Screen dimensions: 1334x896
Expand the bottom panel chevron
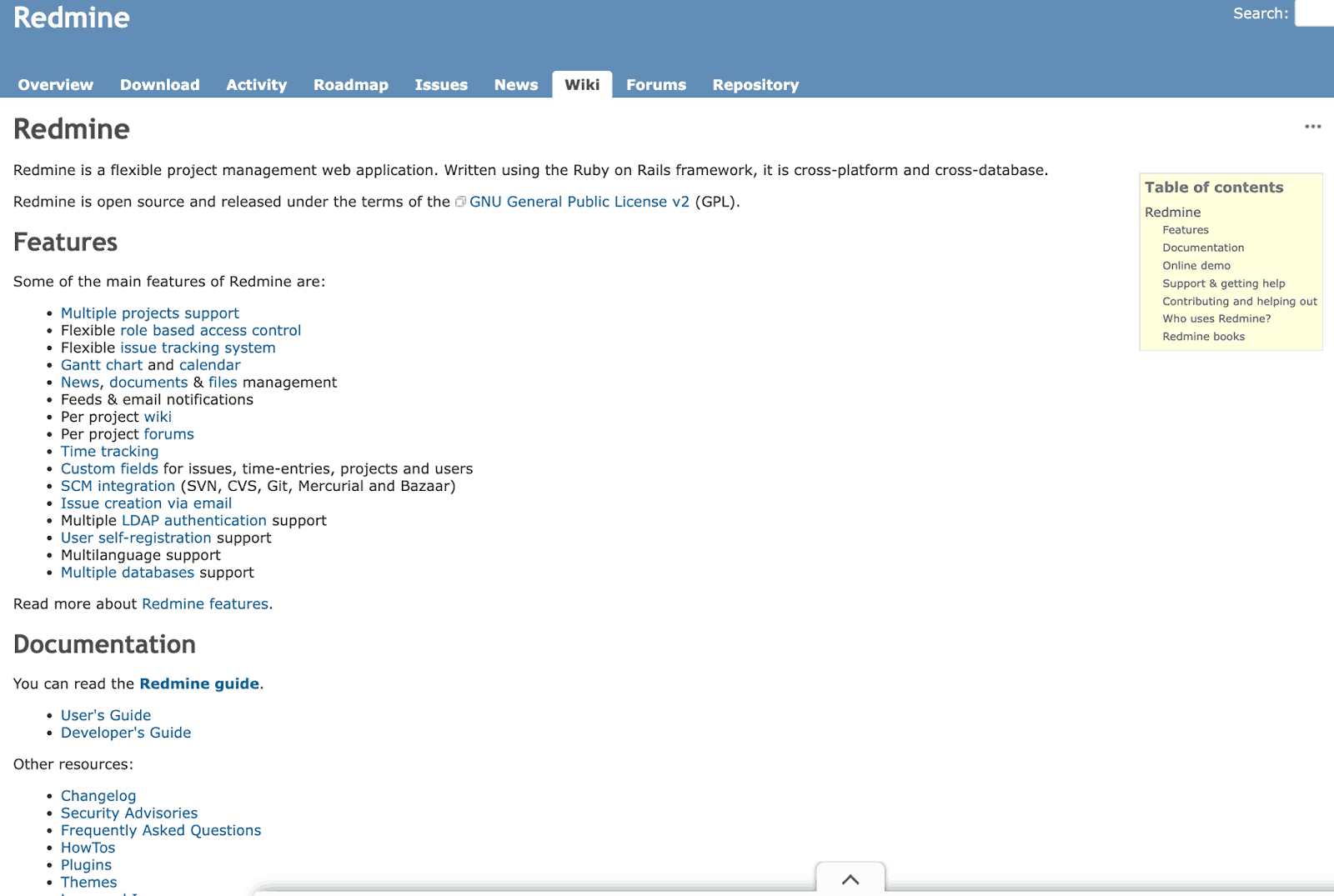[x=850, y=879]
